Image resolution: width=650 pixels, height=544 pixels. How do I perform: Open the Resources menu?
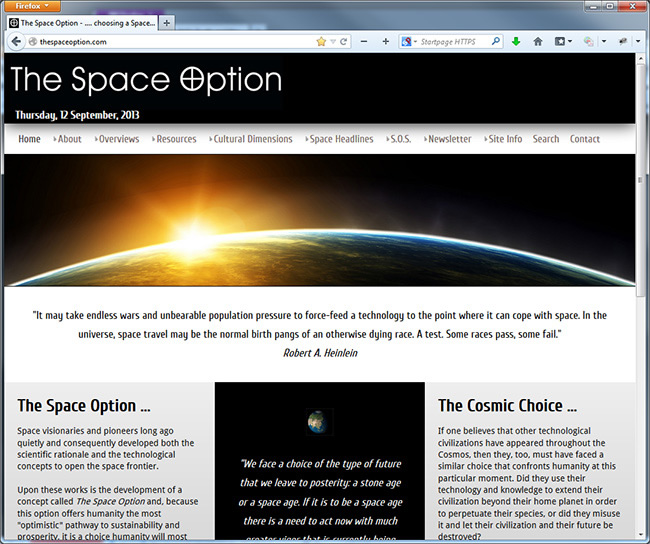coord(174,139)
